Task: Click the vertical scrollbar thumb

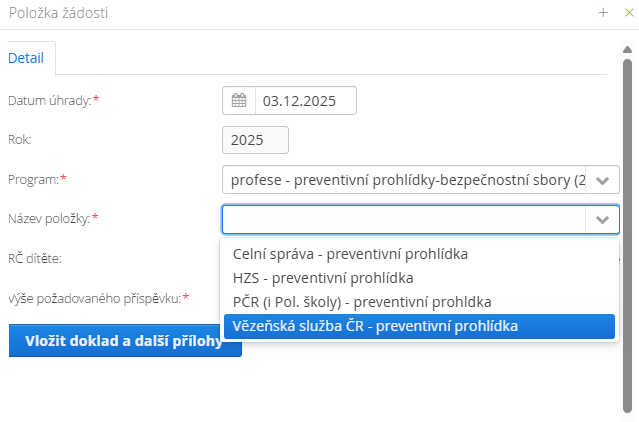Action: 627,230
